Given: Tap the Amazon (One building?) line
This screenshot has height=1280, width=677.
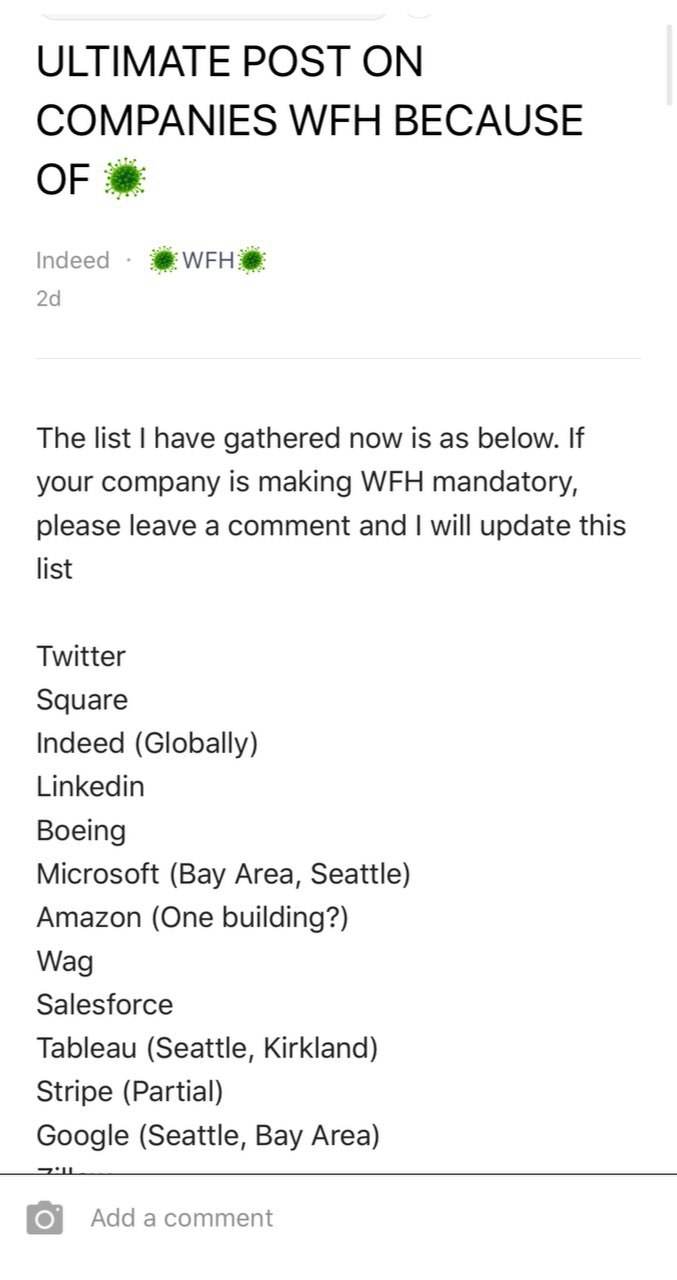Looking at the screenshot, I should [x=193, y=917].
